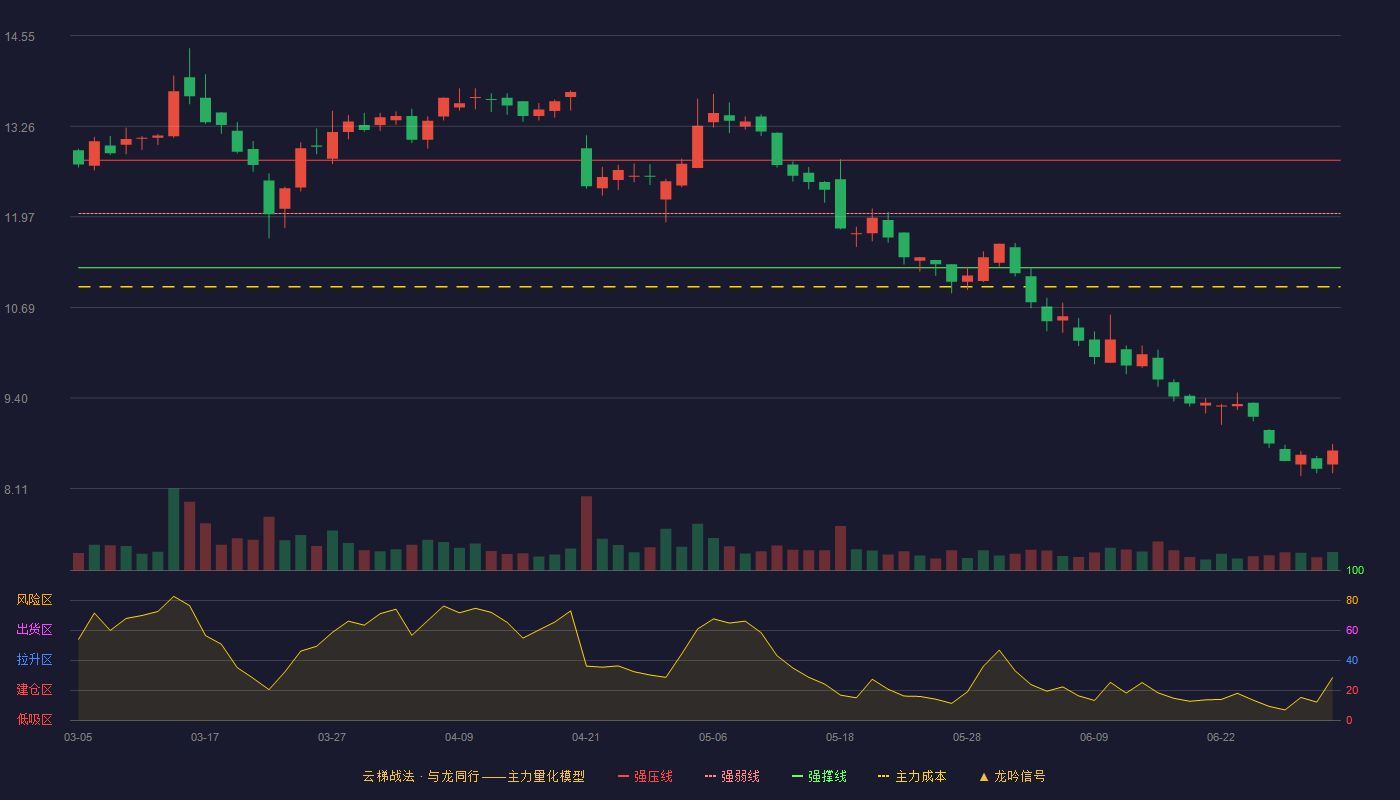Toggle the 主力成本 legend series
1400x800 pixels.
tap(912, 776)
